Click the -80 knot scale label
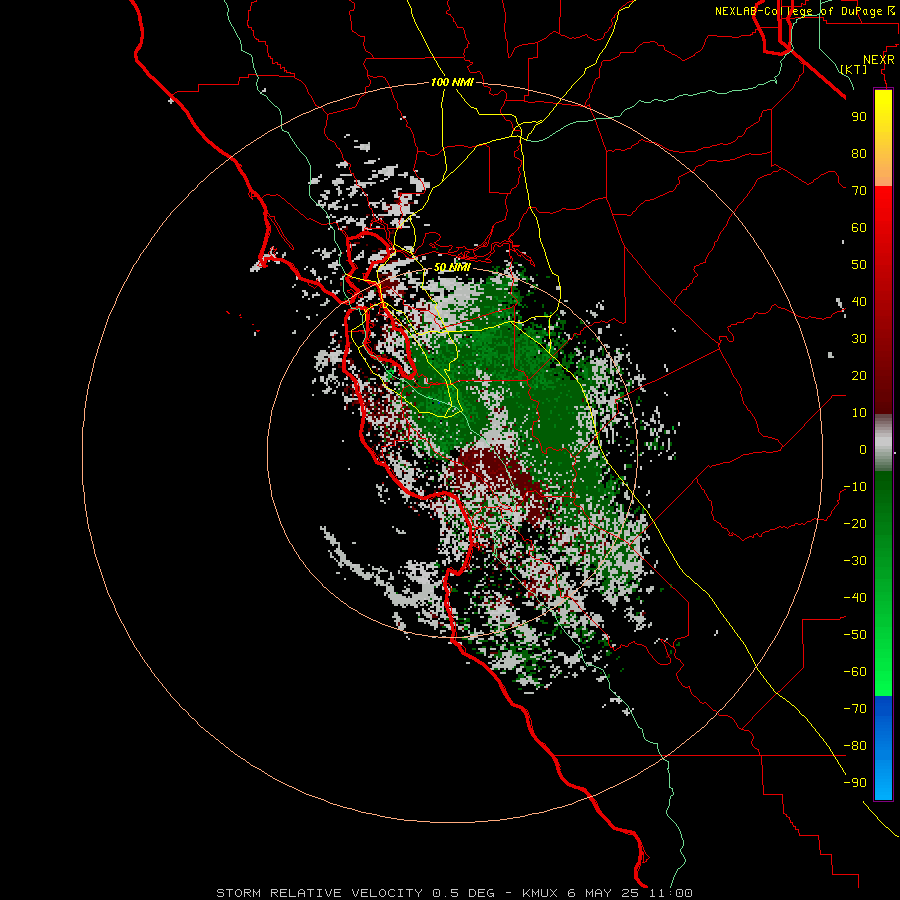 (855, 746)
